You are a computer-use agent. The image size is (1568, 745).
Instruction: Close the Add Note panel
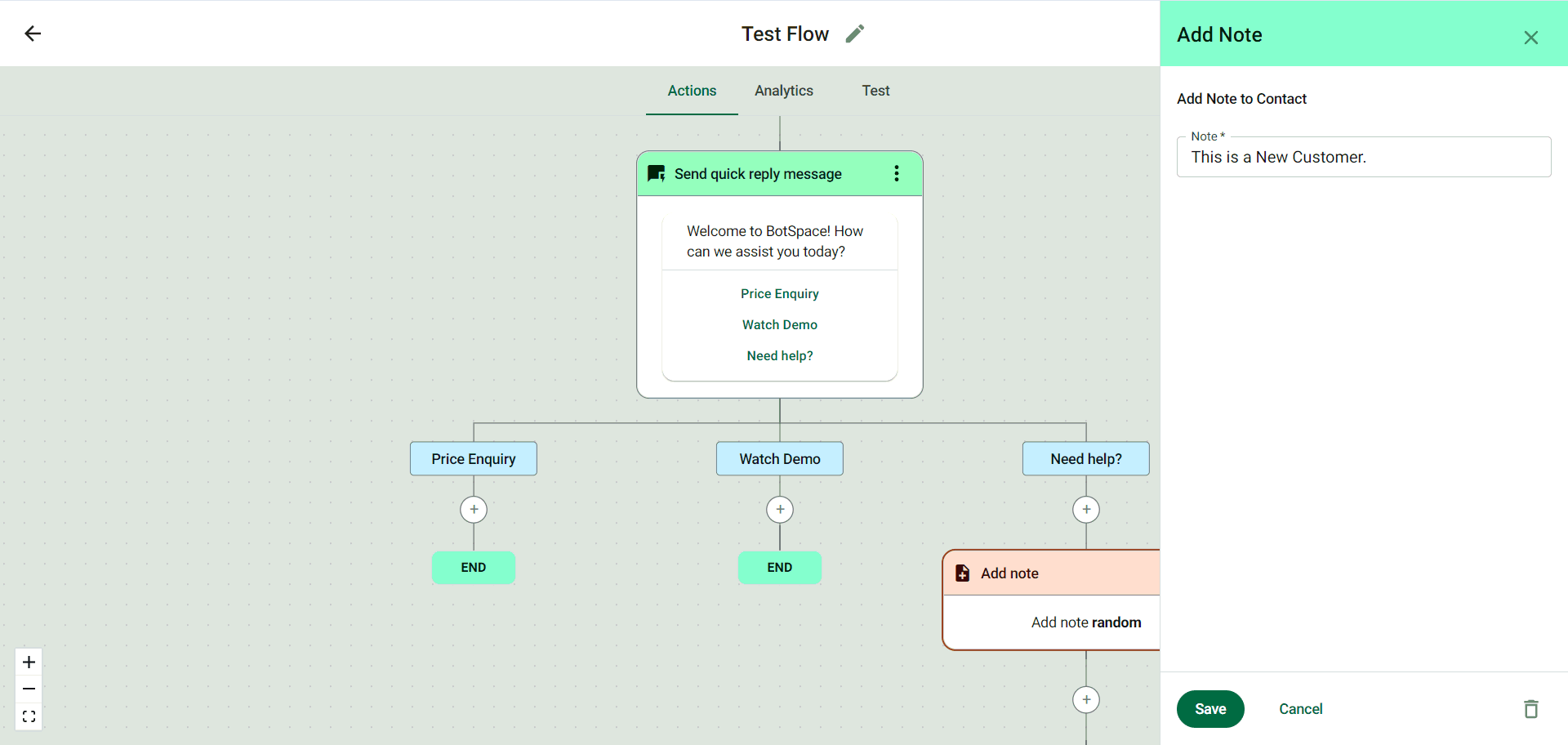coord(1530,38)
